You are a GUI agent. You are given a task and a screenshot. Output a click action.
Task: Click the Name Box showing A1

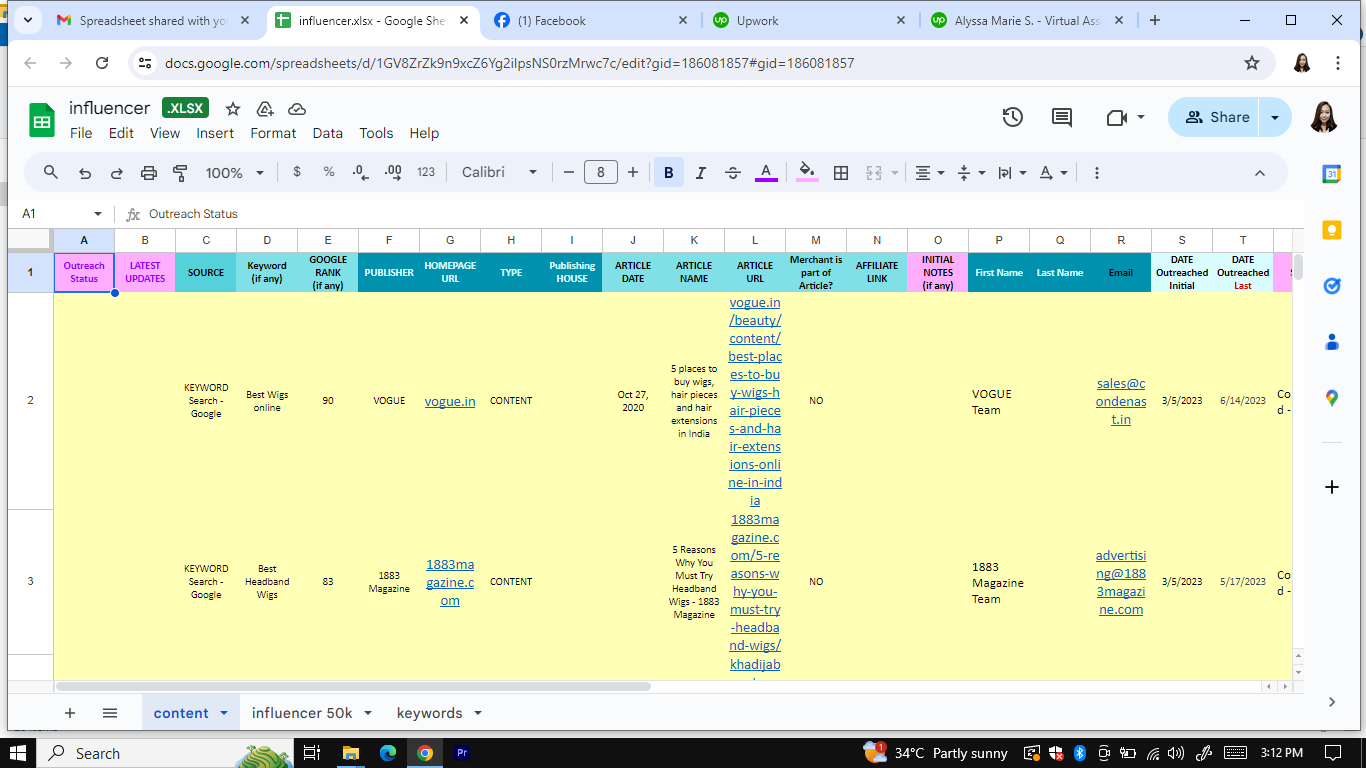[62, 214]
